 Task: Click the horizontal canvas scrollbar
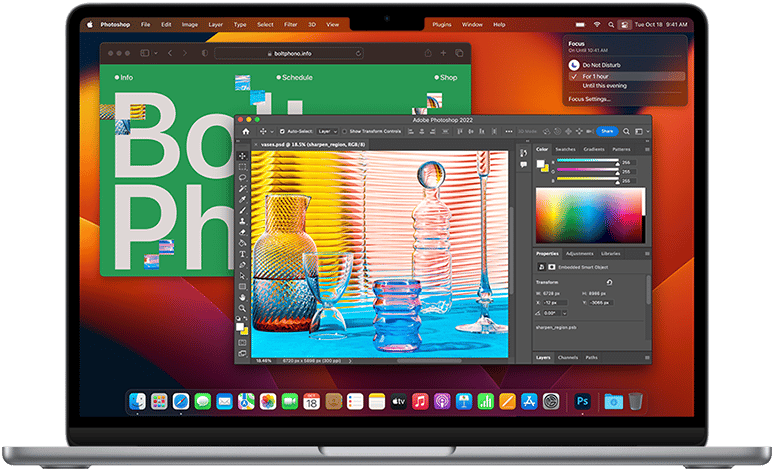point(428,361)
